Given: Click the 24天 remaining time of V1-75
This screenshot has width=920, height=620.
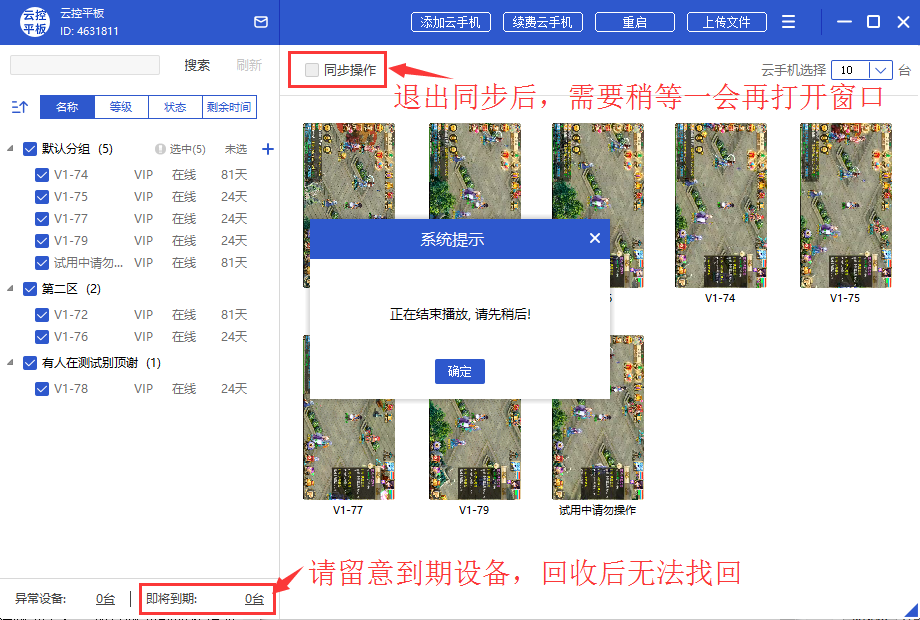Looking at the screenshot, I should [234, 196].
